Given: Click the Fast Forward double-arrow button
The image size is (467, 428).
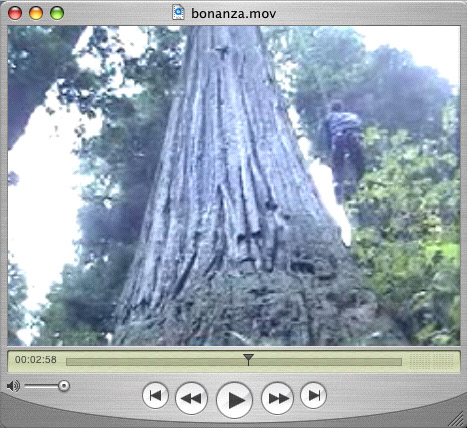Looking at the screenshot, I should pyautogui.click(x=277, y=398).
